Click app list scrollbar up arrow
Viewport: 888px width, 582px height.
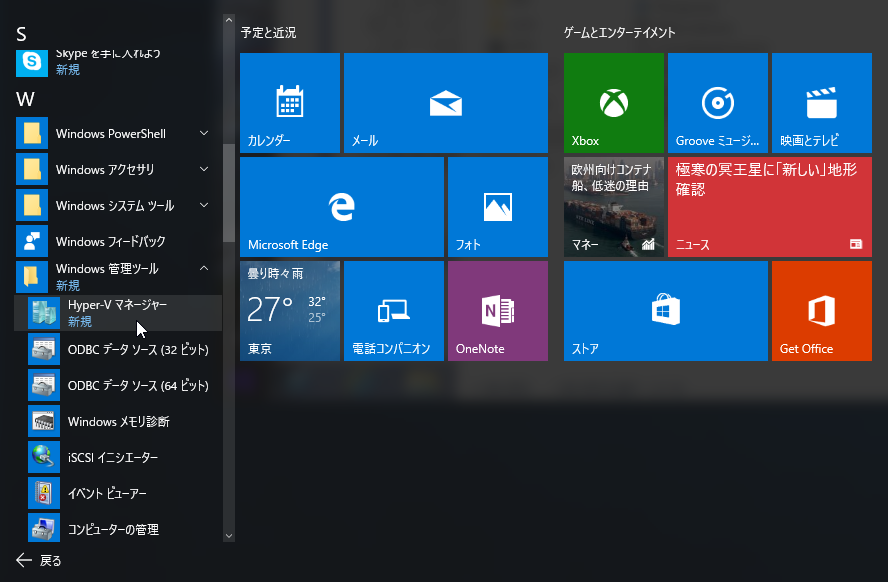point(229,20)
